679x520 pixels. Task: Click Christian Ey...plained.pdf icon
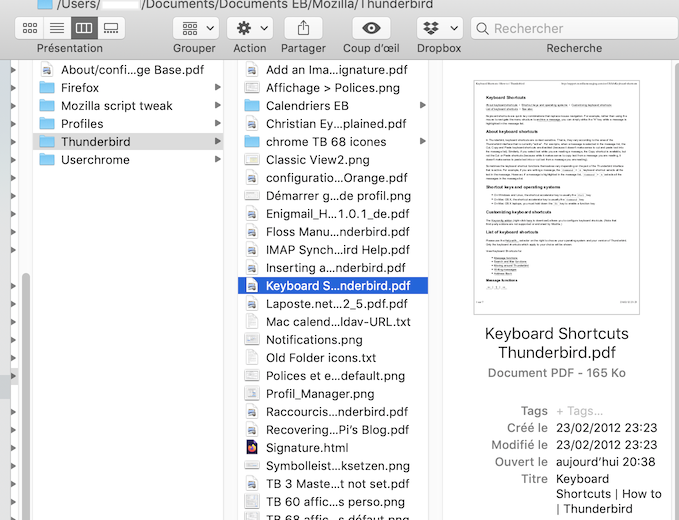252,124
